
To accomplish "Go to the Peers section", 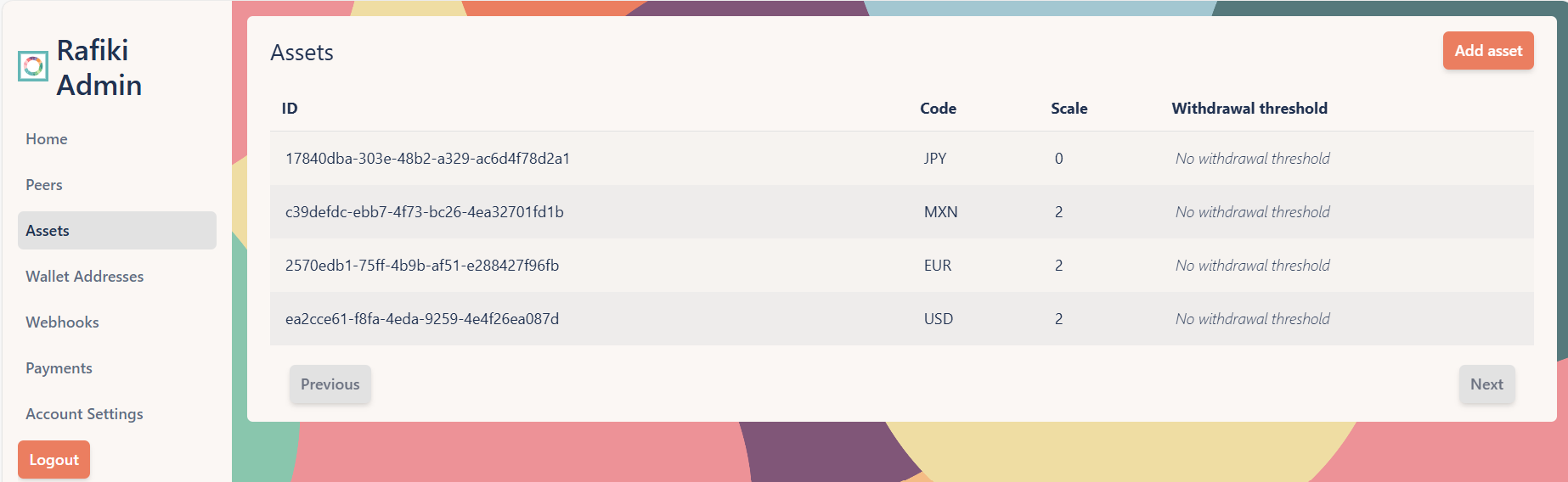I will click(44, 185).
